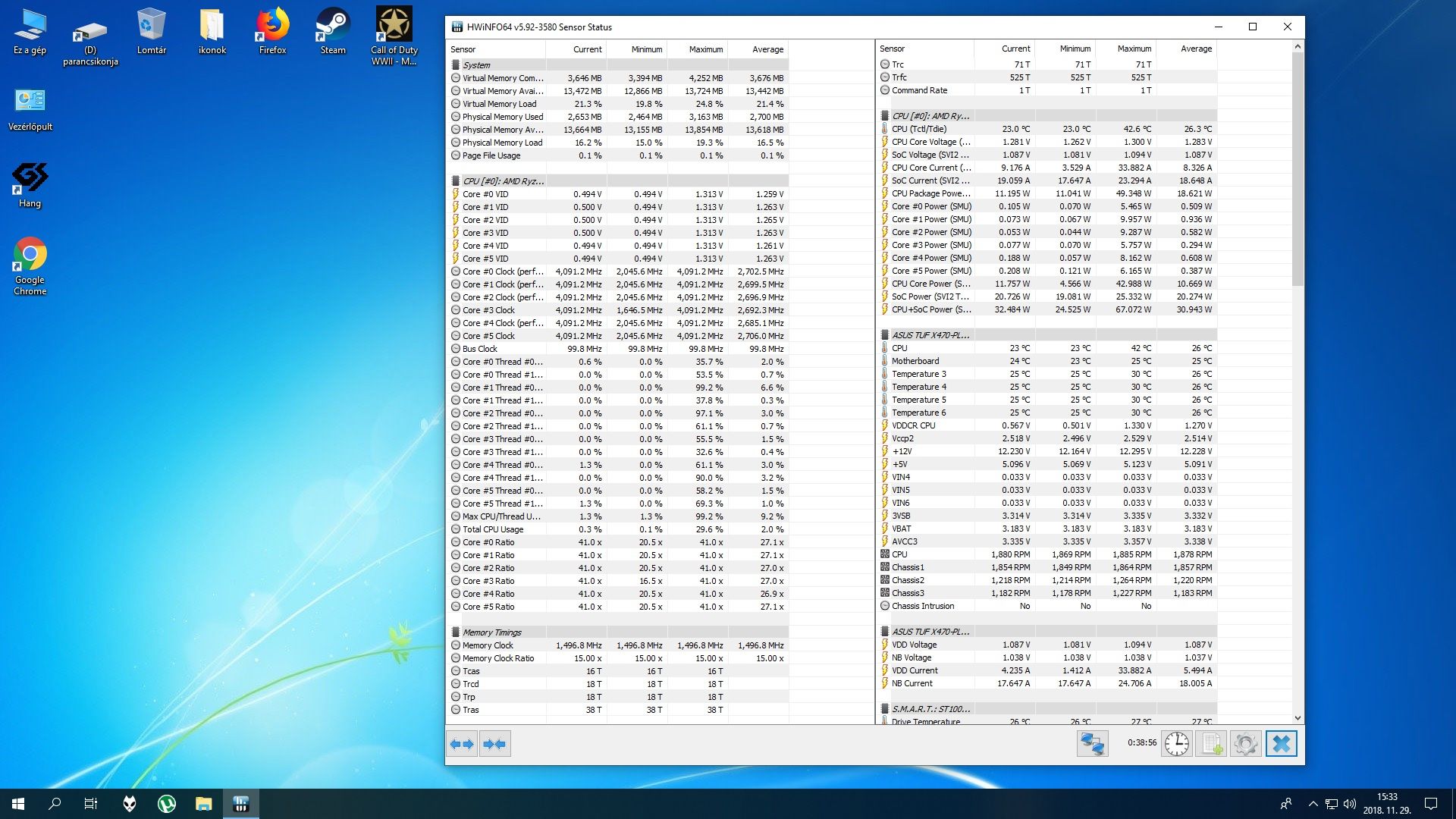Click the right panel vertical scrollbar thumb
1456x819 pixels.
1298,169
